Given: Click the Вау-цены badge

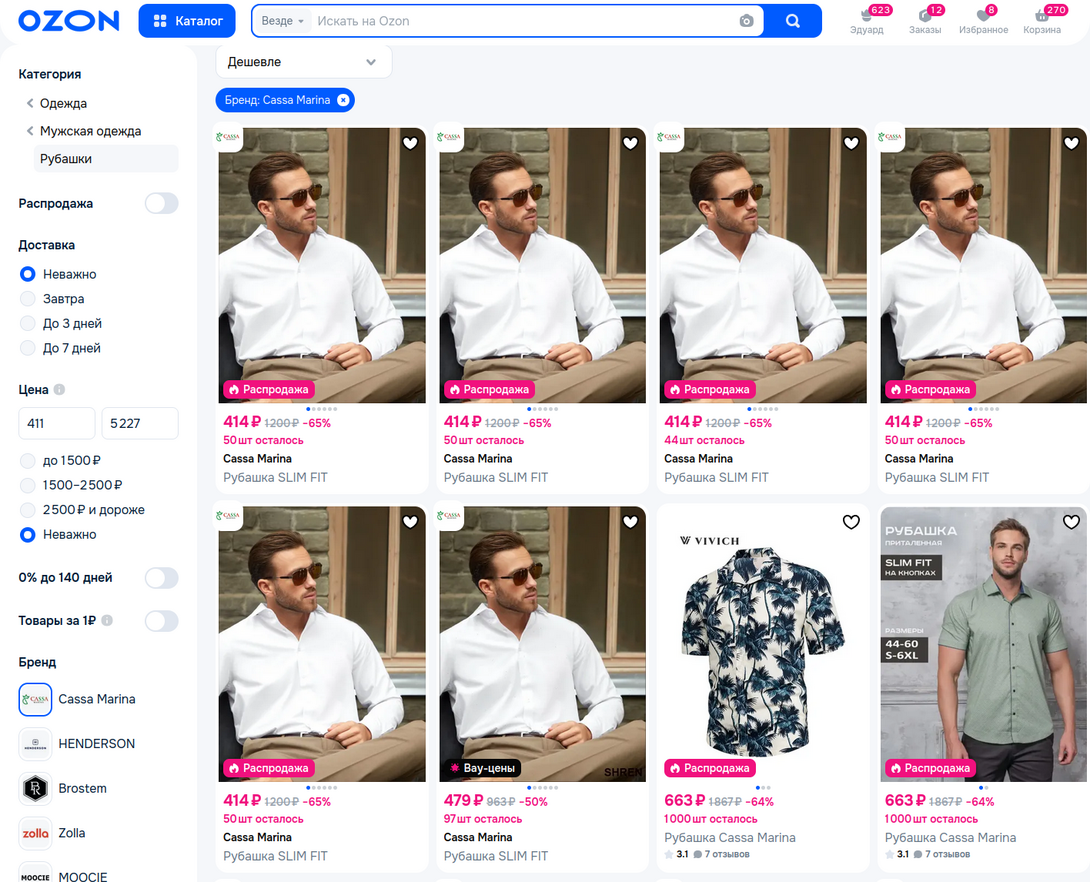Looking at the screenshot, I should click(483, 768).
